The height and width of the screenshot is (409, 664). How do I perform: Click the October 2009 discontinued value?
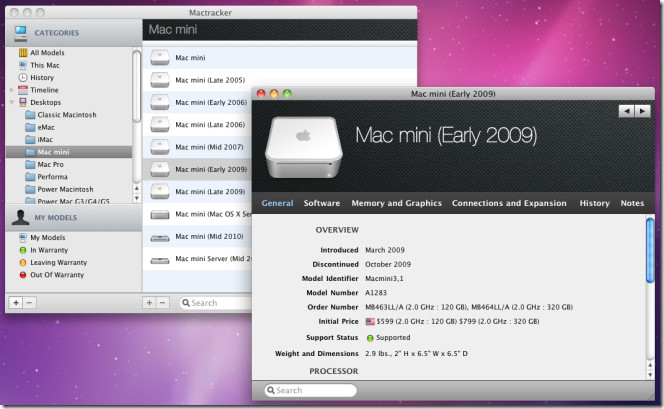[388, 264]
